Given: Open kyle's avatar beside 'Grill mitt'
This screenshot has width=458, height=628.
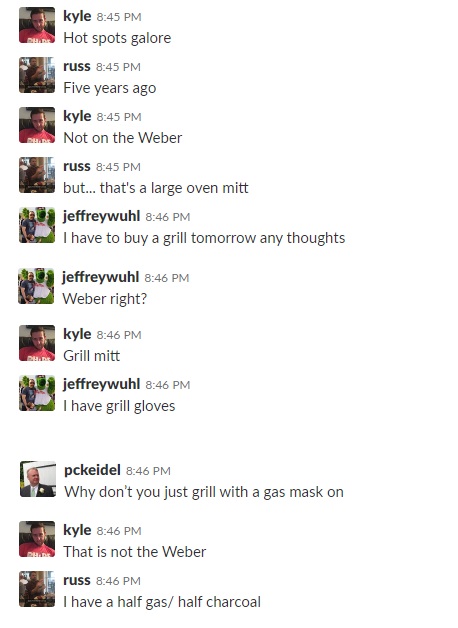Looking at the screenshot, I should [x=37, y=343].
